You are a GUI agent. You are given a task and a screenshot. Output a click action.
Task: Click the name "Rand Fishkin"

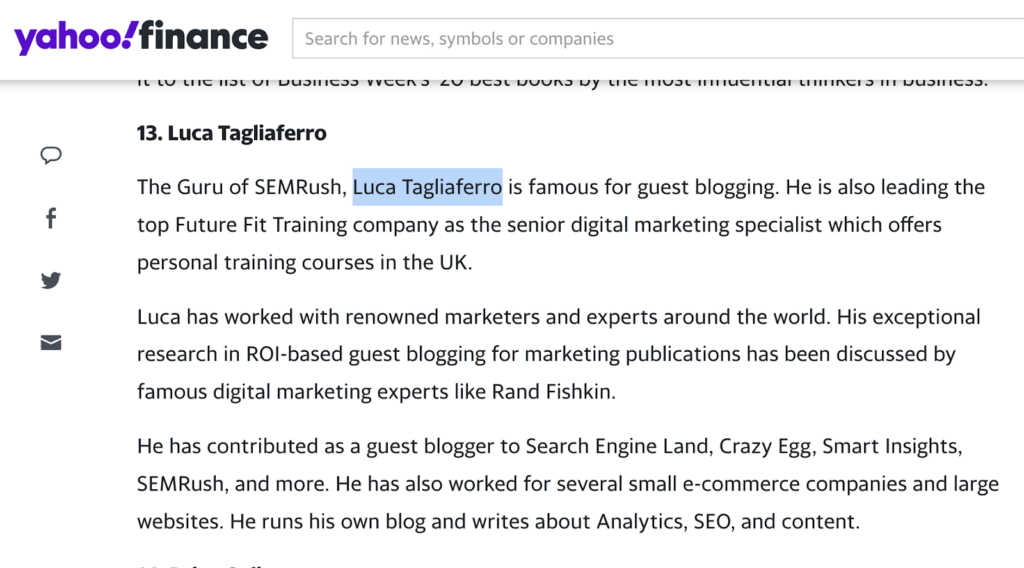pos(553,392)
